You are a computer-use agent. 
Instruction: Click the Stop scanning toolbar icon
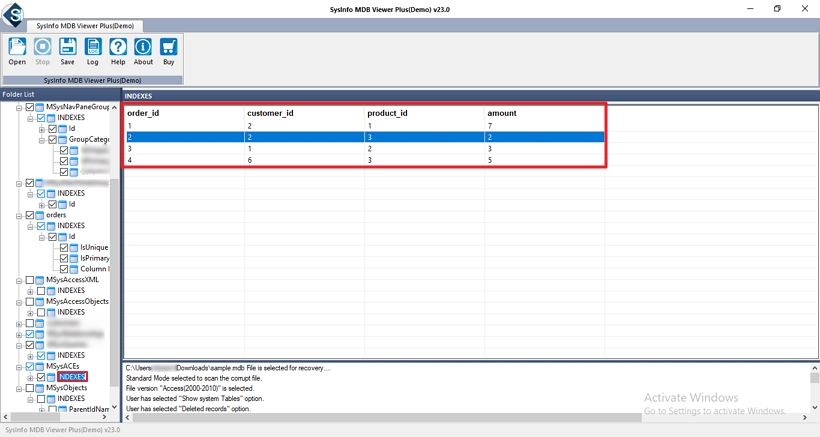(x=42, y=48)
